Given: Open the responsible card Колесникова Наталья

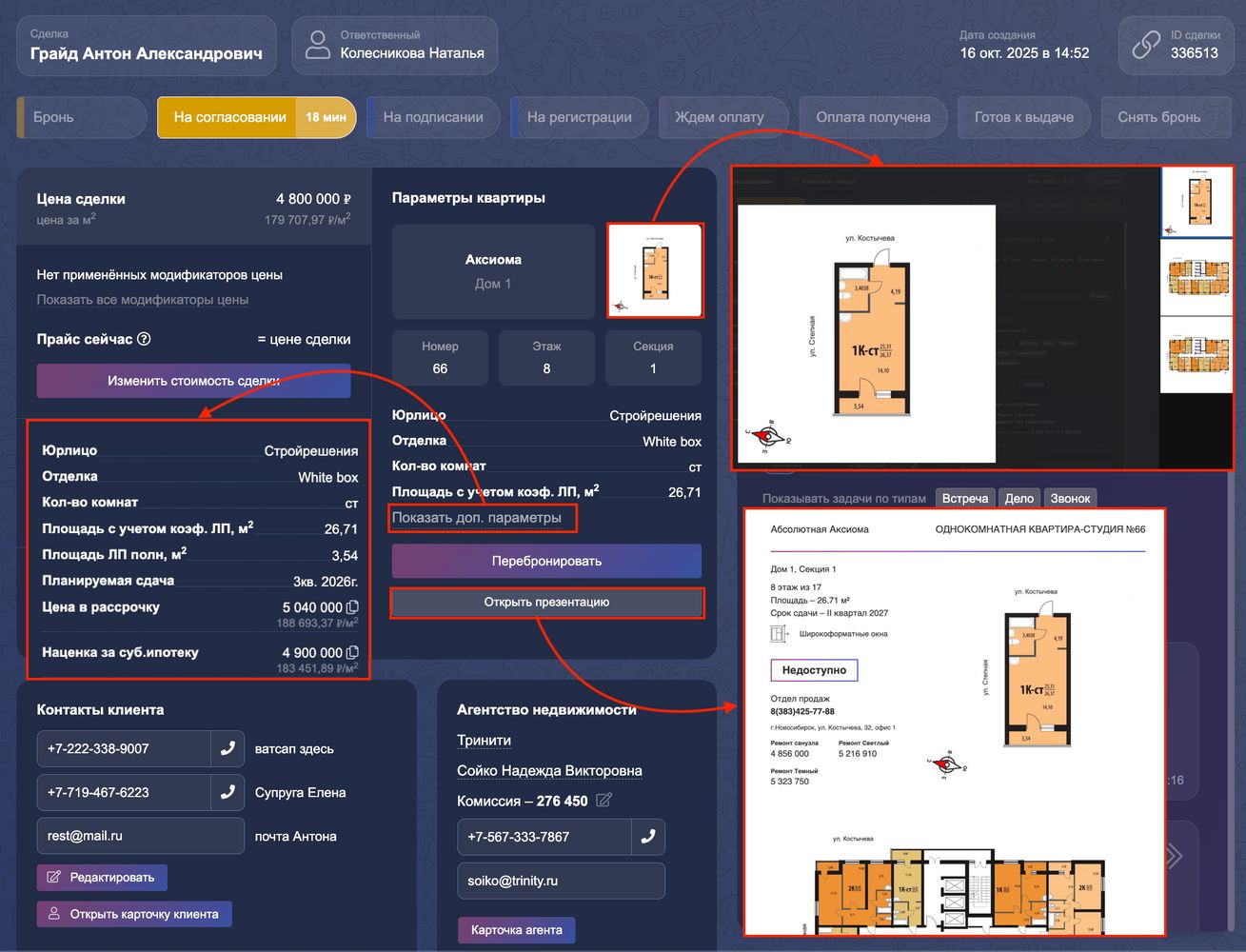Looking at the screenshot, I should (395, 46).
